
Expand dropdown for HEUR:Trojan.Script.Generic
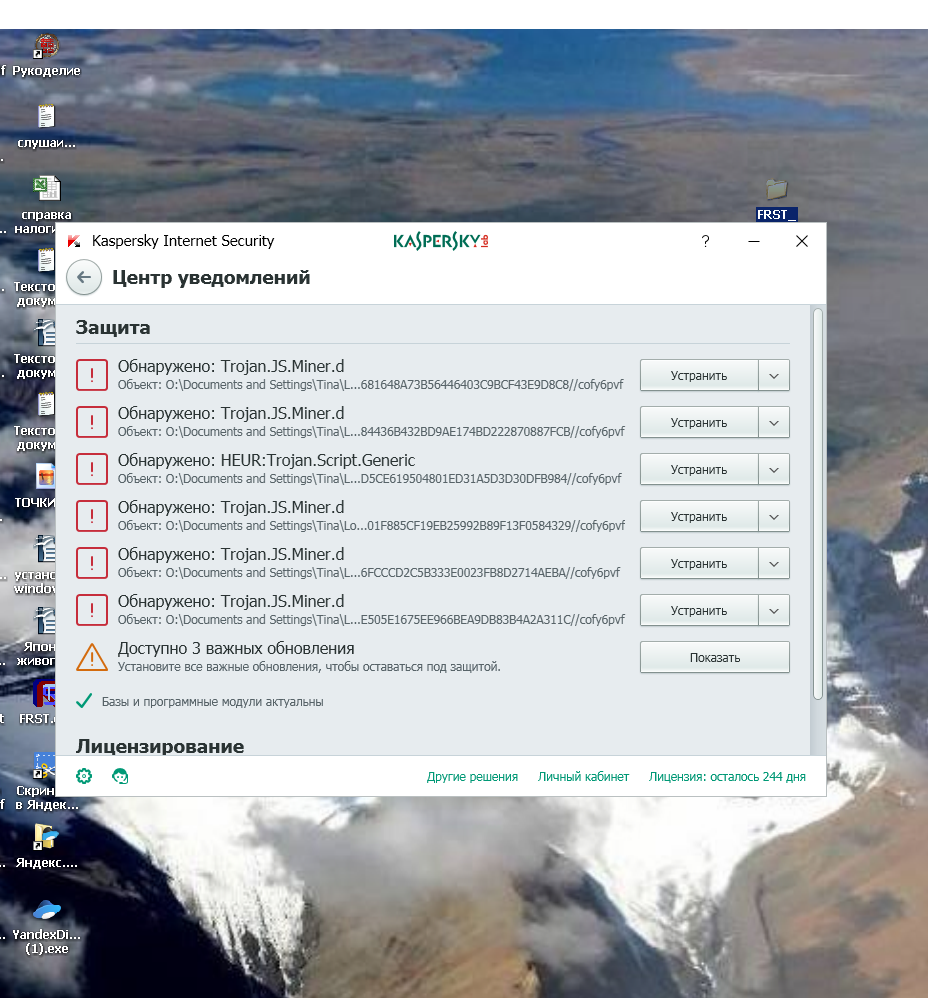(x=774, y=470)
